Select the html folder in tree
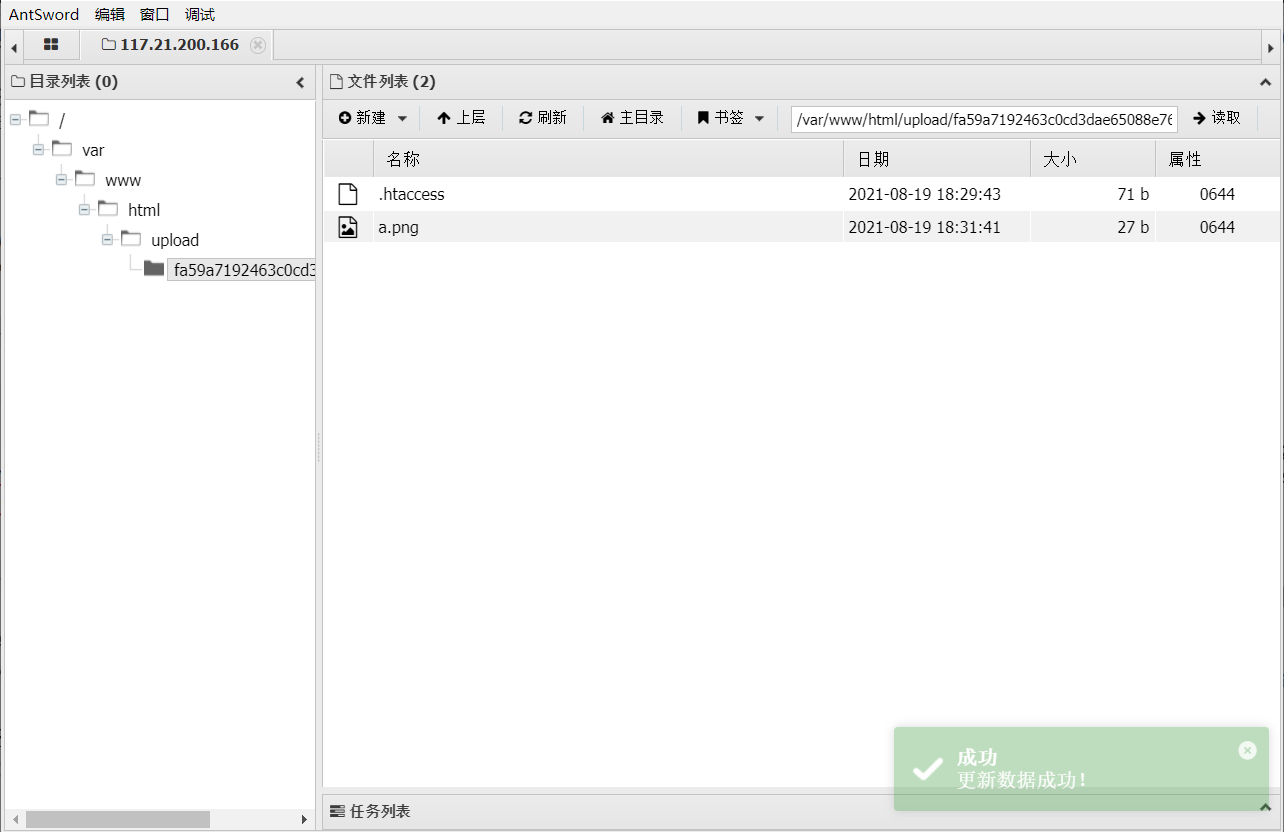This screenshot has width=1284, height=832. coord(144,210)
